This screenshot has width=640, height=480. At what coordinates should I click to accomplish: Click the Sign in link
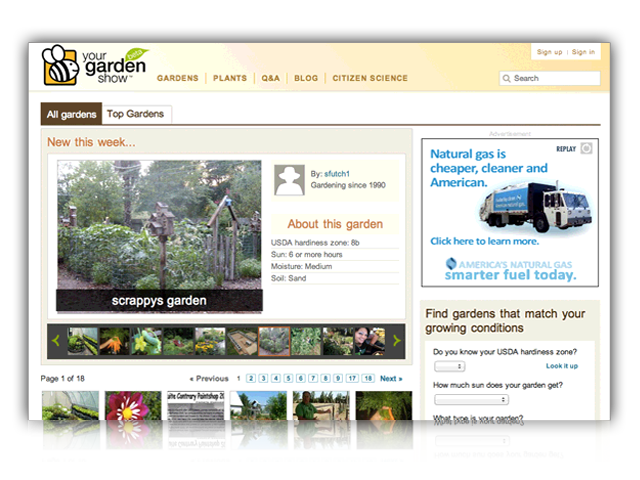tap(583, 52)
